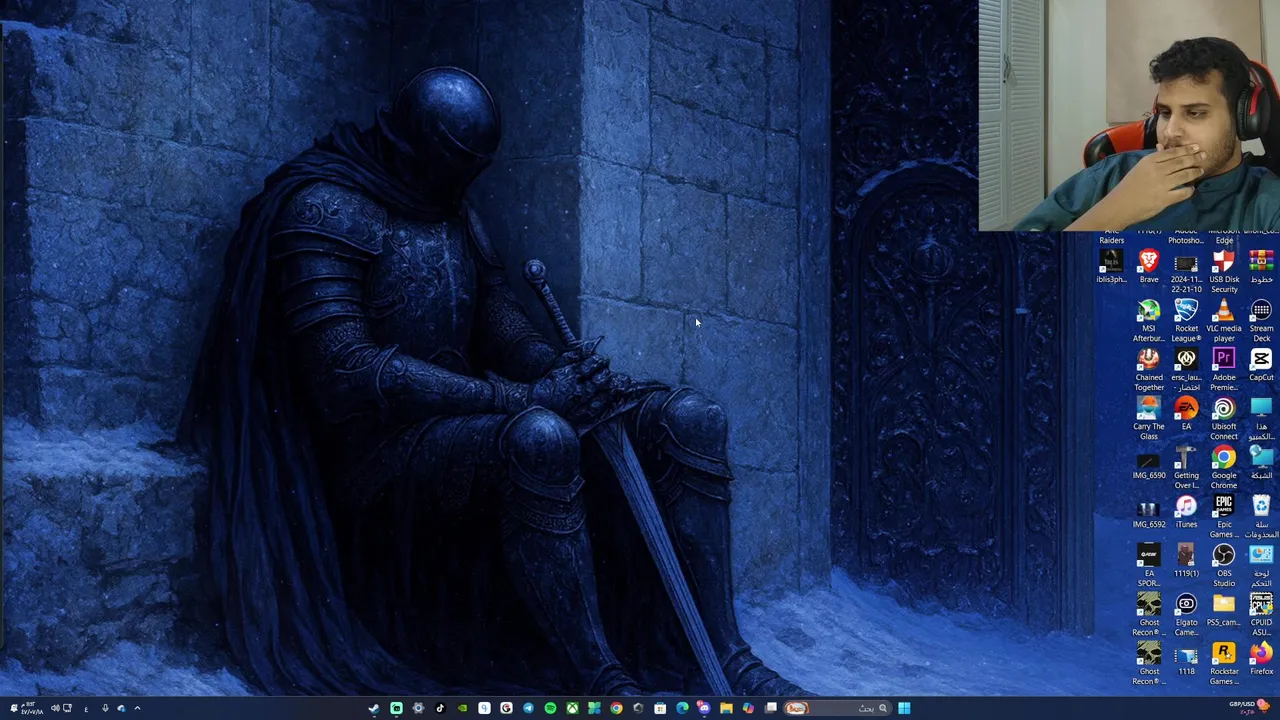Select the OBS Studio desktop icon
This screenshot has height=720, width=1280.
pos(1224,565)
